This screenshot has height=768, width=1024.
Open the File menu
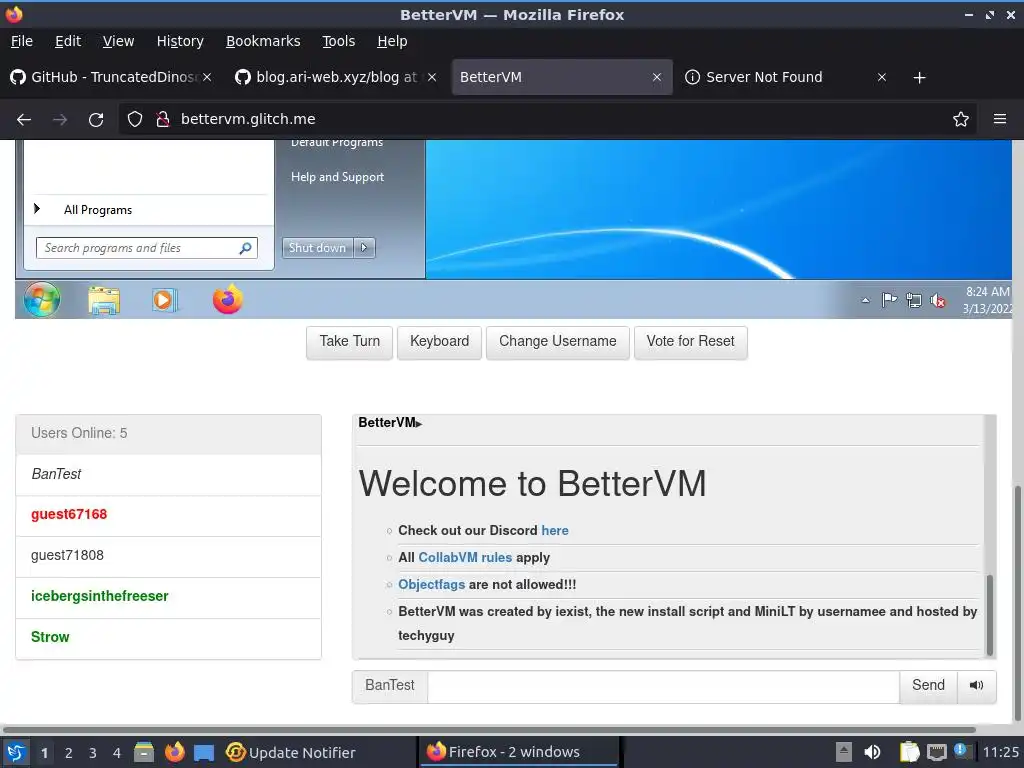click(x=22, y=41)
